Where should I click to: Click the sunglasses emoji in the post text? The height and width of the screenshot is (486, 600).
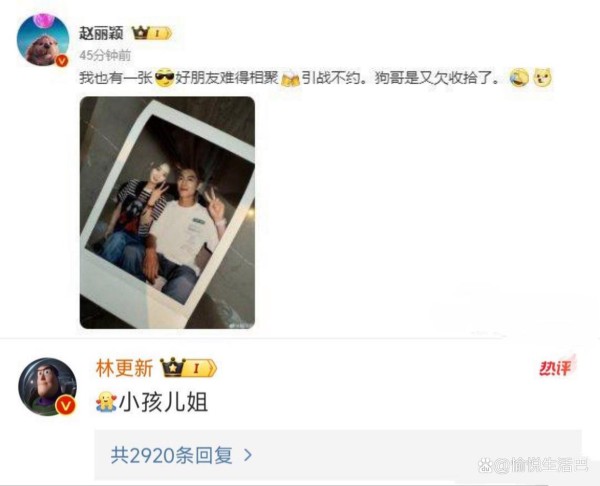(x=165, y=78)
